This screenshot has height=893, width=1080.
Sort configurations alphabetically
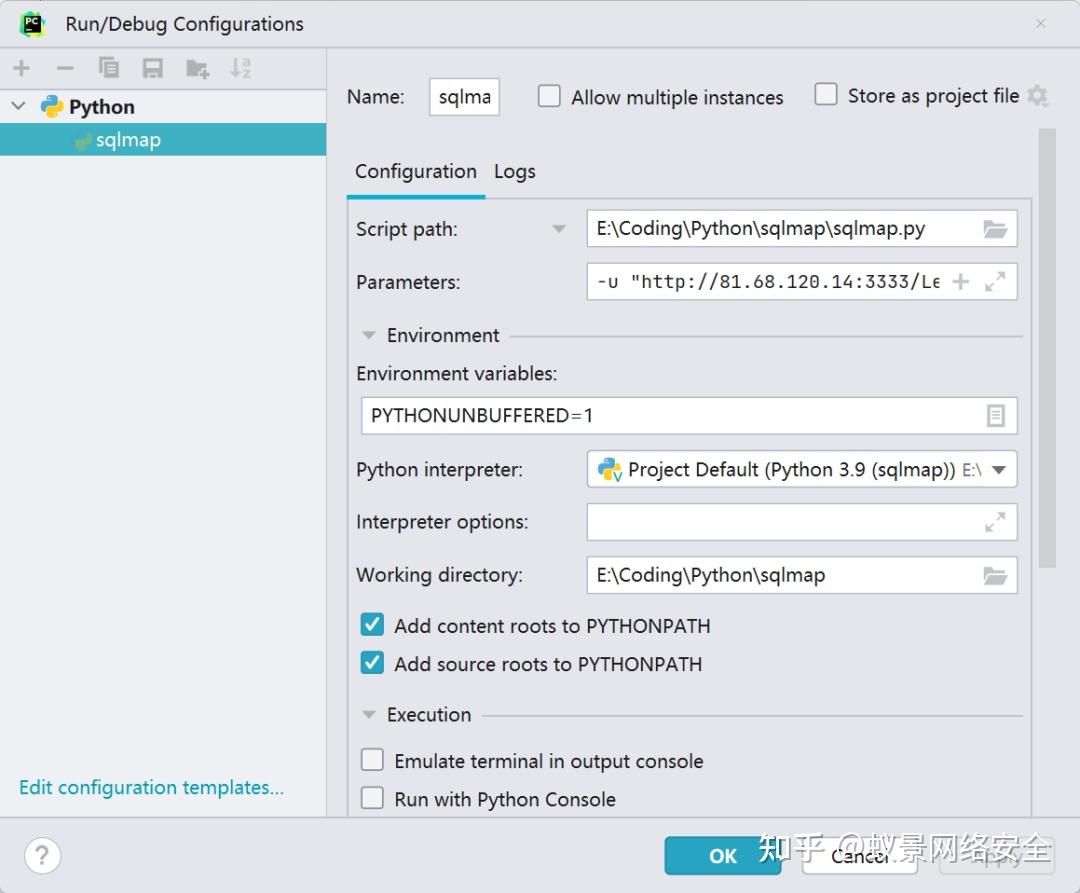pyautogui.click(x=240, y=68)
